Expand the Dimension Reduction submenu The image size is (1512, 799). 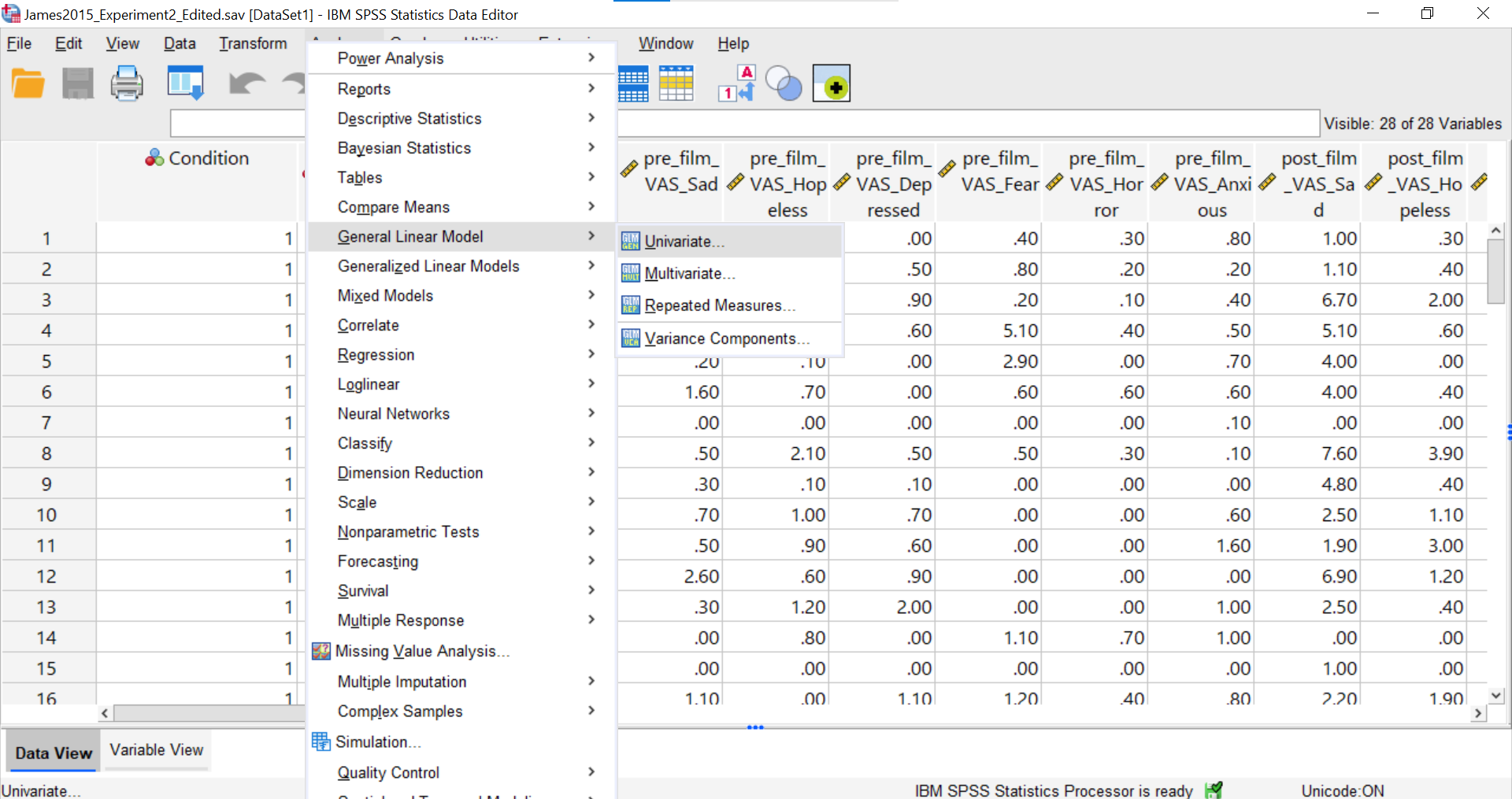tap(461, 472)
